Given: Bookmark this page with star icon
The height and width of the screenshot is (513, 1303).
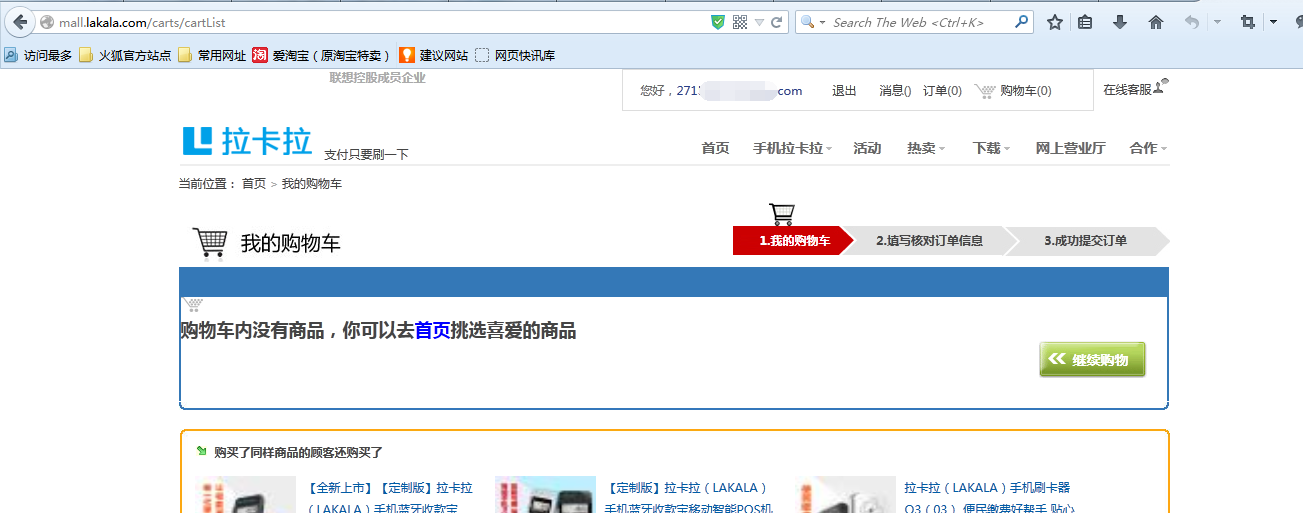Looking at the screenshot, I should (1054, 22).
